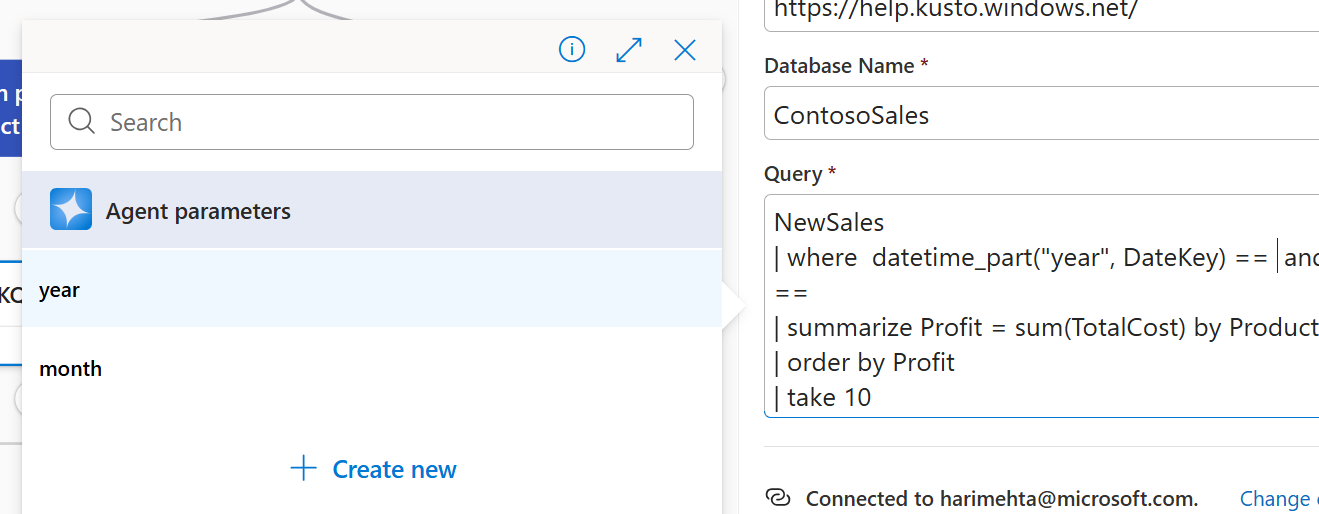This screenshot has width=1319, height=514.
Task: Choose the year parameter
Action: [372, 289]
